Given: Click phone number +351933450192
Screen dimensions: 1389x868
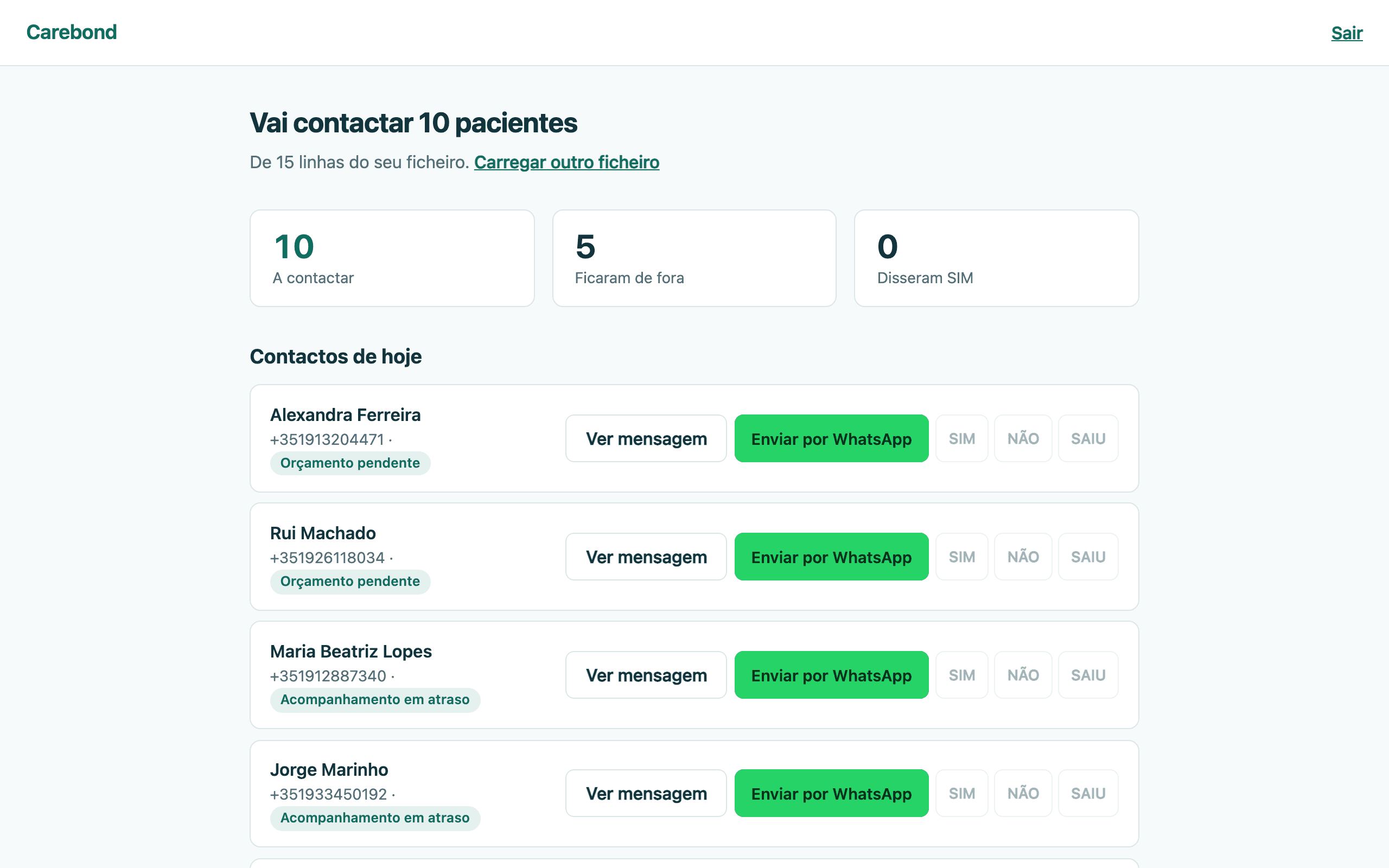Looking at the screenshot, I should click(x=328, y=795).
